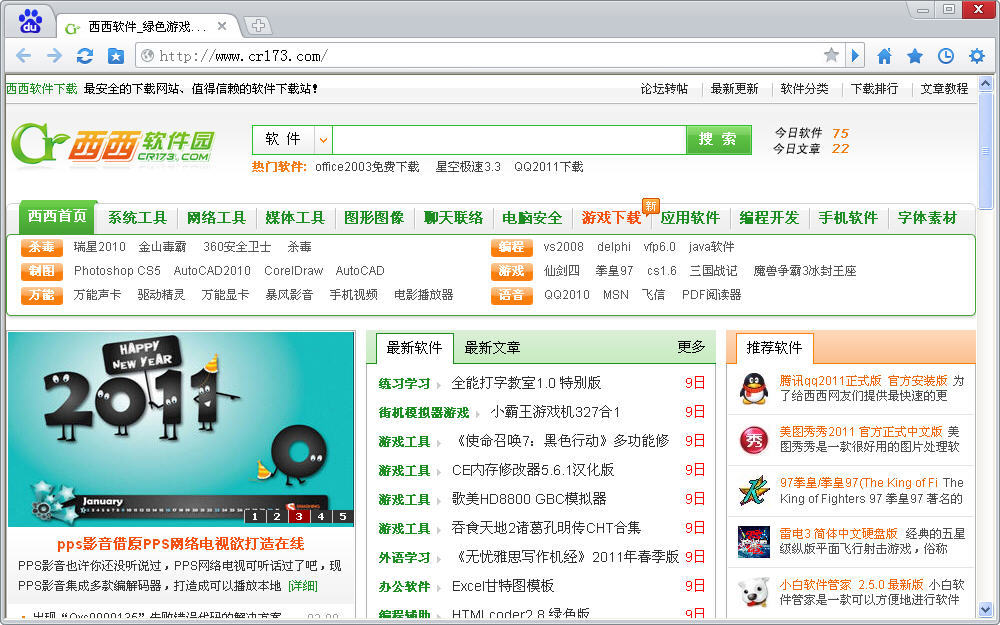Click the 小白软件管家 dog icon
Screen dimensions: 1000x625
pyautogui.click(x=754, y=592)
